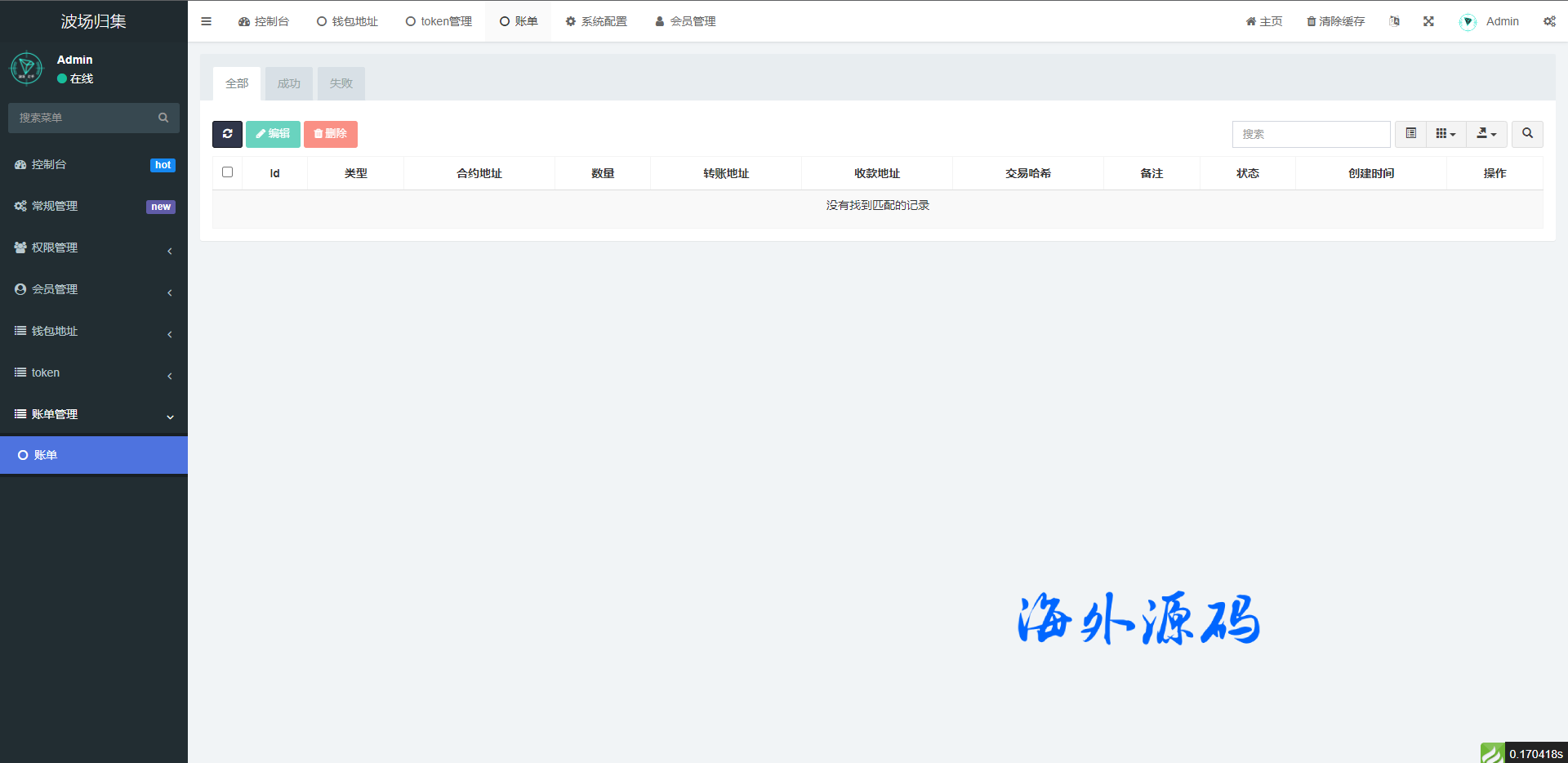Open the language switch icon
1568x763 pixels.
coord(1394,21)
